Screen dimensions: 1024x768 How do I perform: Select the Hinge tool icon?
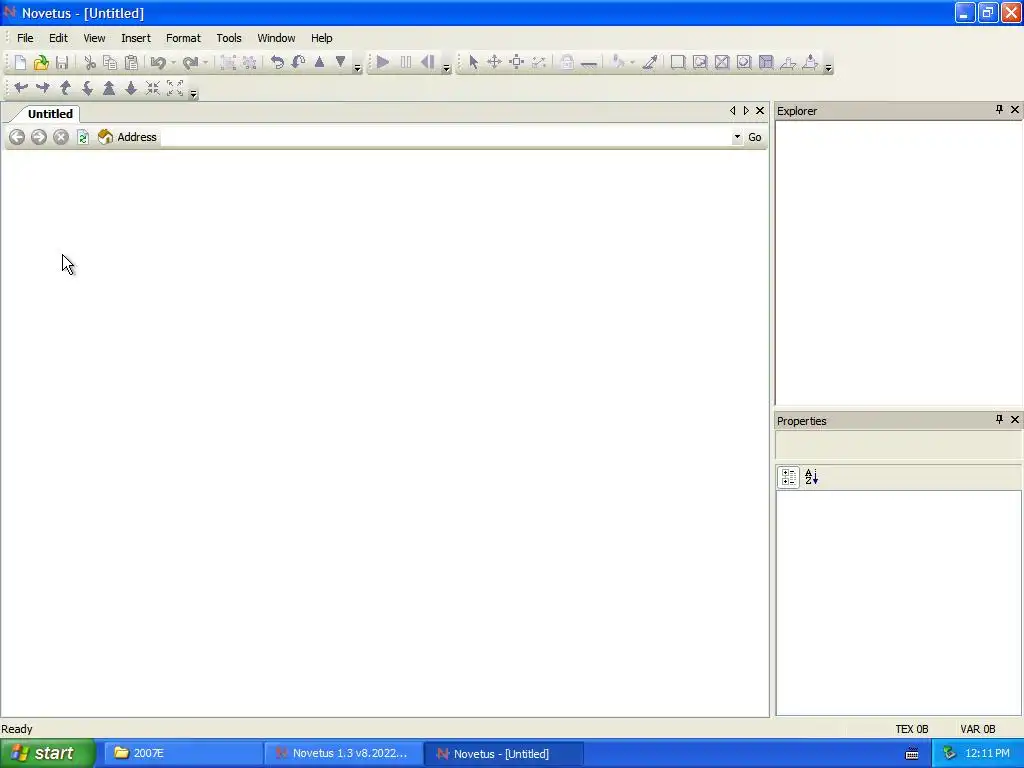788,63
